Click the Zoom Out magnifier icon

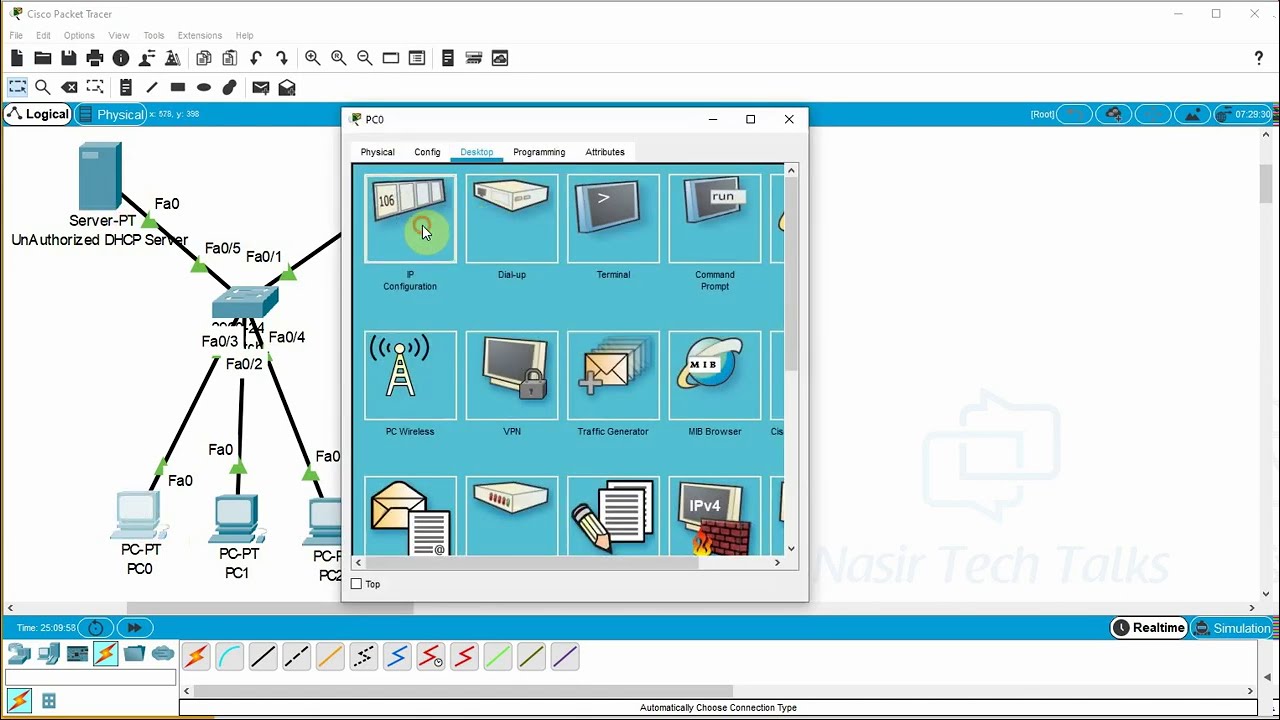[x=365, y=58]
